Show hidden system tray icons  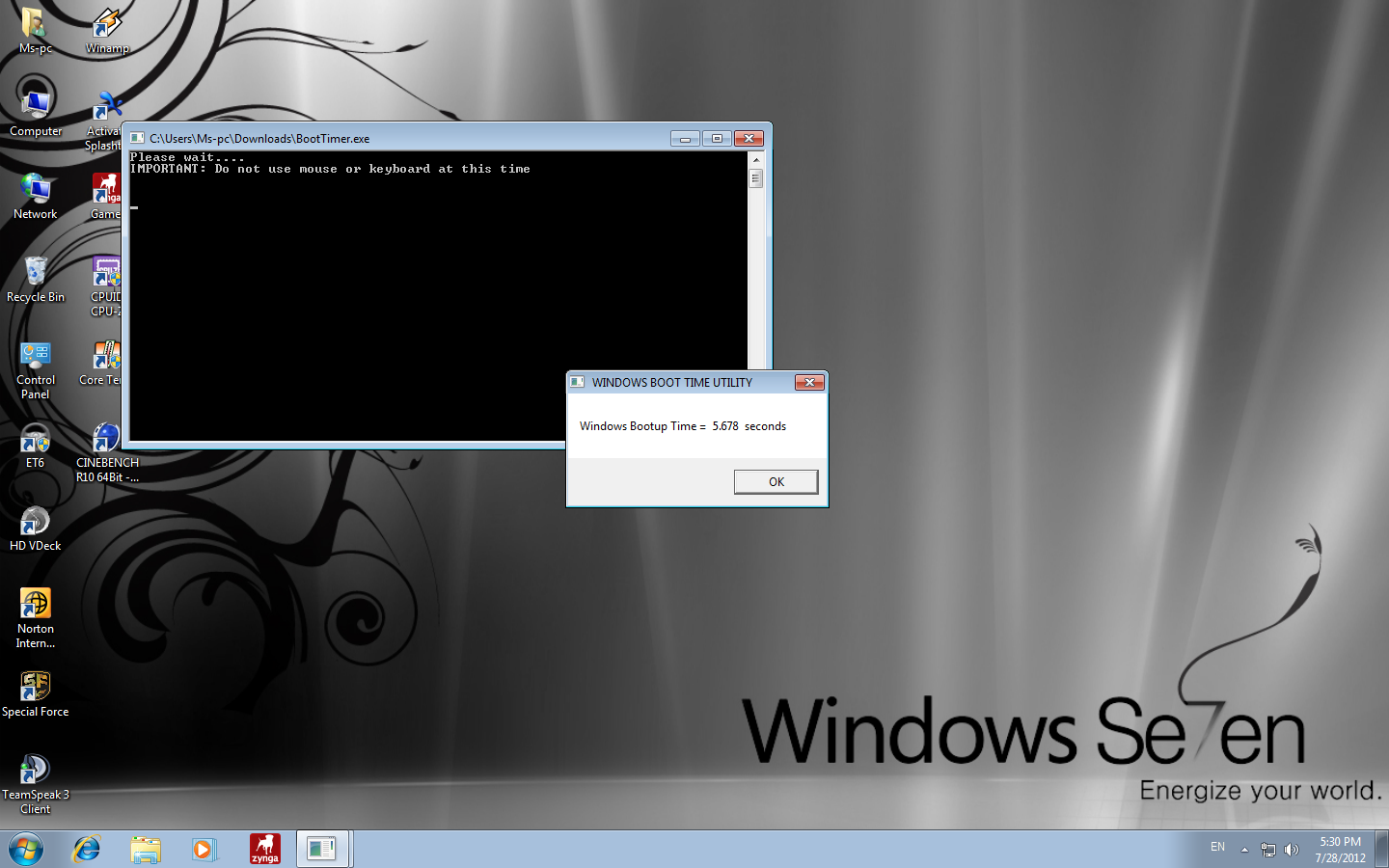click(1244, 850)
